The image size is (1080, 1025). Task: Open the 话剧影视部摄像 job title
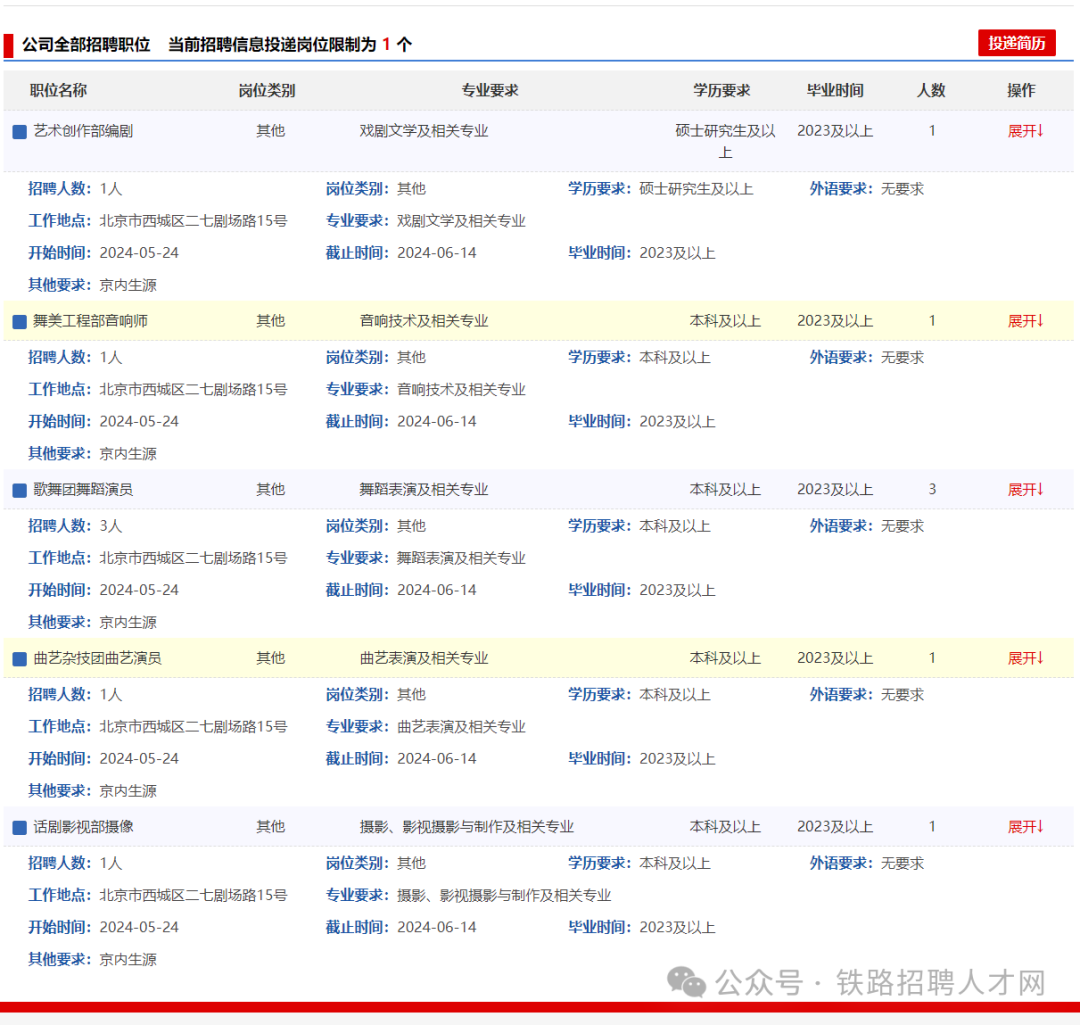coord(83,827)
